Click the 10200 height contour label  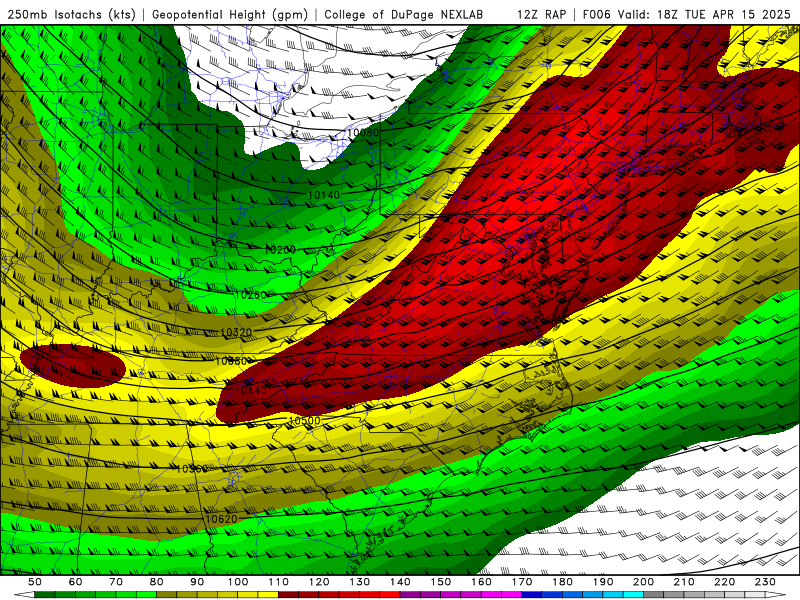click(280, 250)
